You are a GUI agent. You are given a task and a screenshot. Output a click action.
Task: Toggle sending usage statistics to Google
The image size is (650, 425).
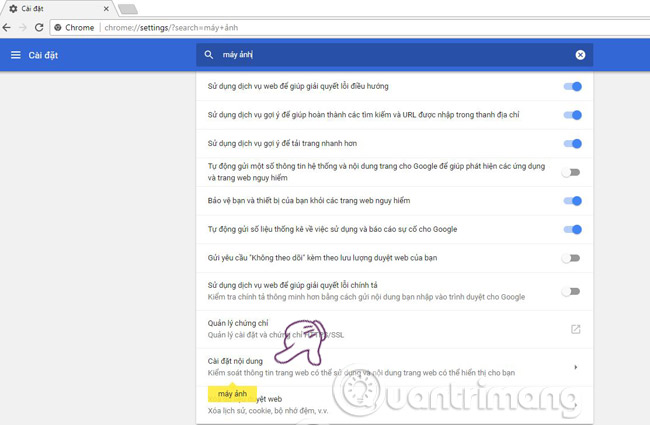(572, 229)
